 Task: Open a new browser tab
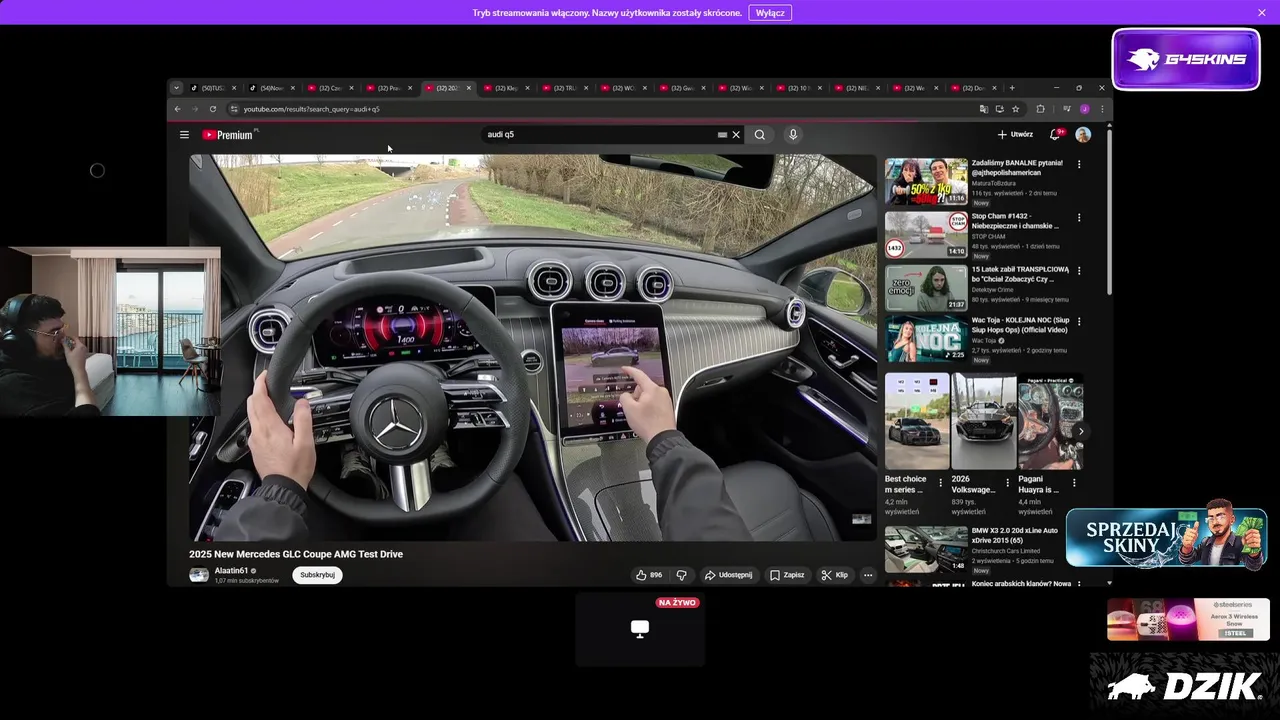pos(1012,88)
